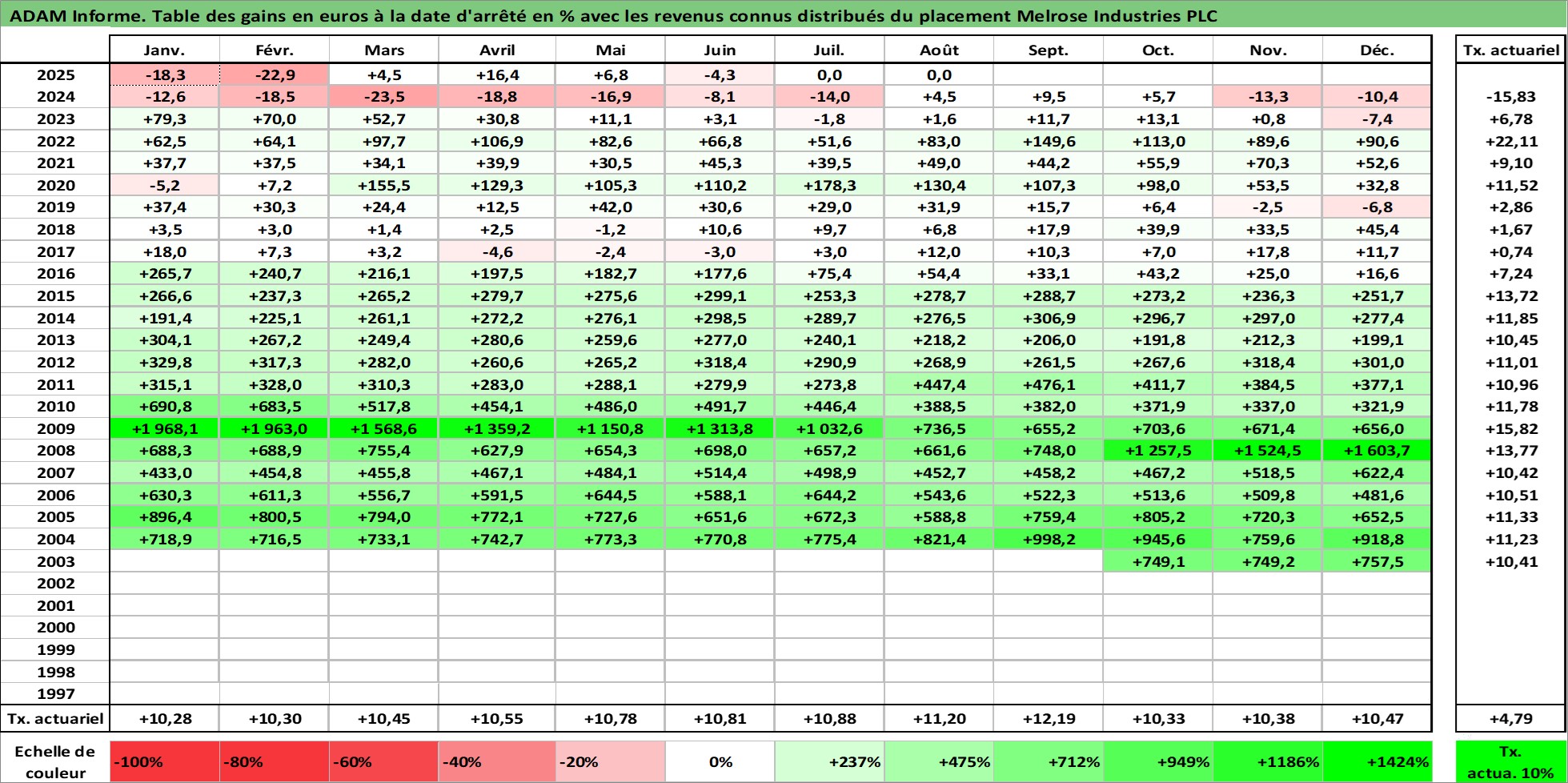1568x783 pixels.
Task: Select the +79,3 cell in 2023
Action: tap(164, 119)
